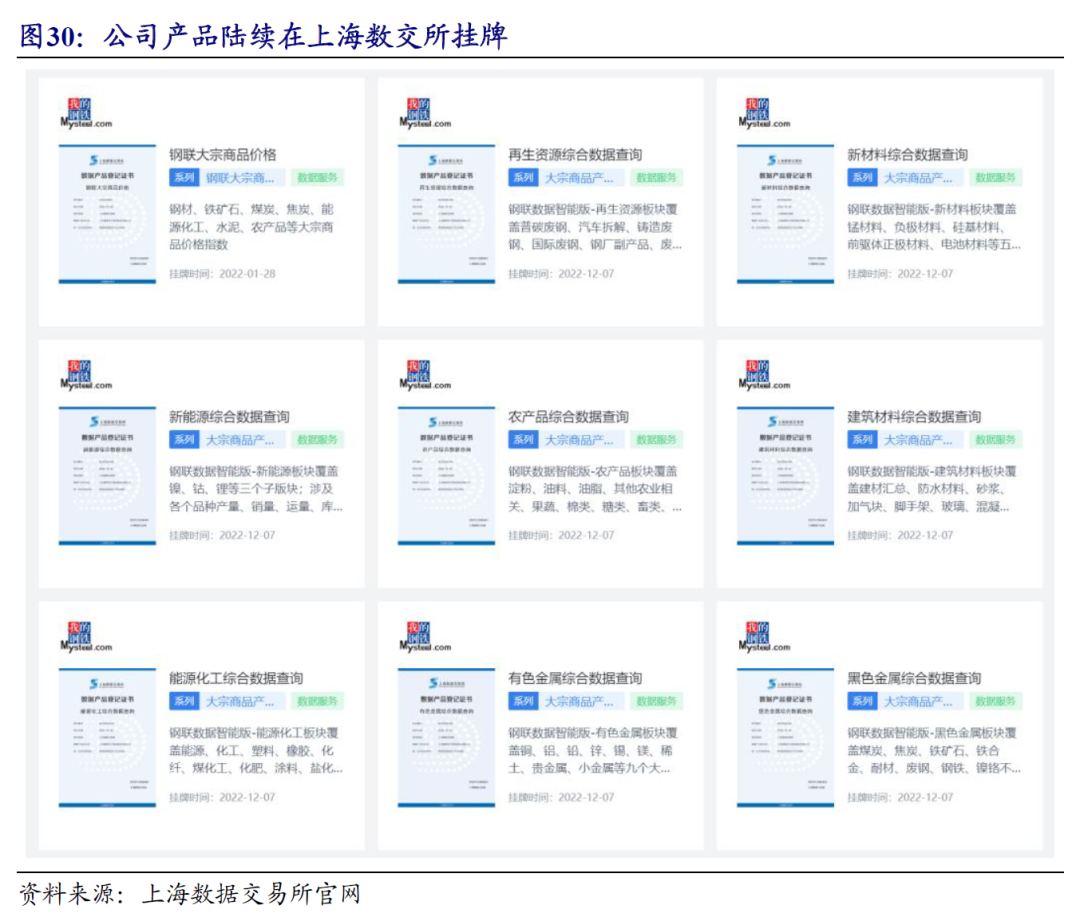Click Mysteel logo on 能源化工综合数据查询 card
1080x921 pixels.
click(86, 637)
